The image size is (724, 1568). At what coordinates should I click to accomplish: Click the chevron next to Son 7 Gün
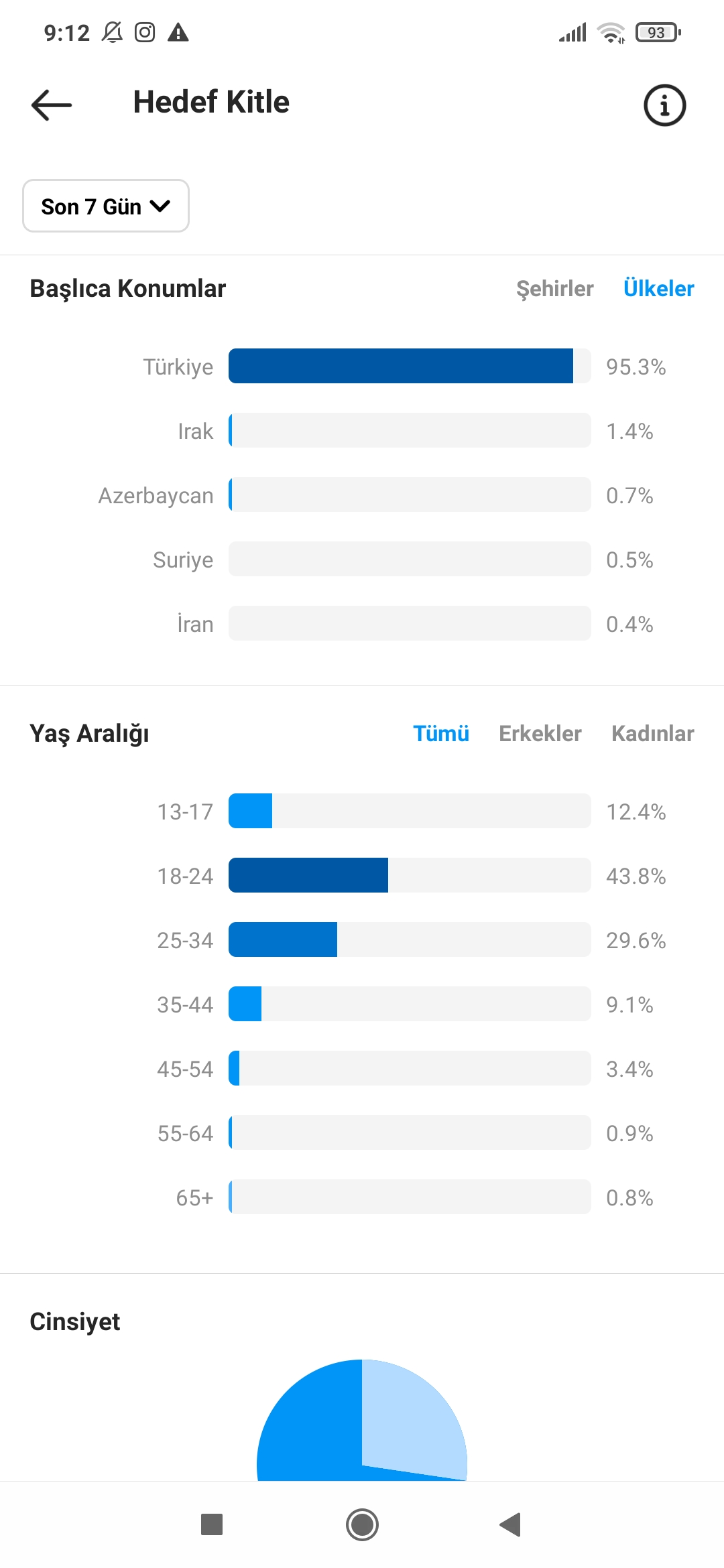pyautogui.click(x=160, y=206)
